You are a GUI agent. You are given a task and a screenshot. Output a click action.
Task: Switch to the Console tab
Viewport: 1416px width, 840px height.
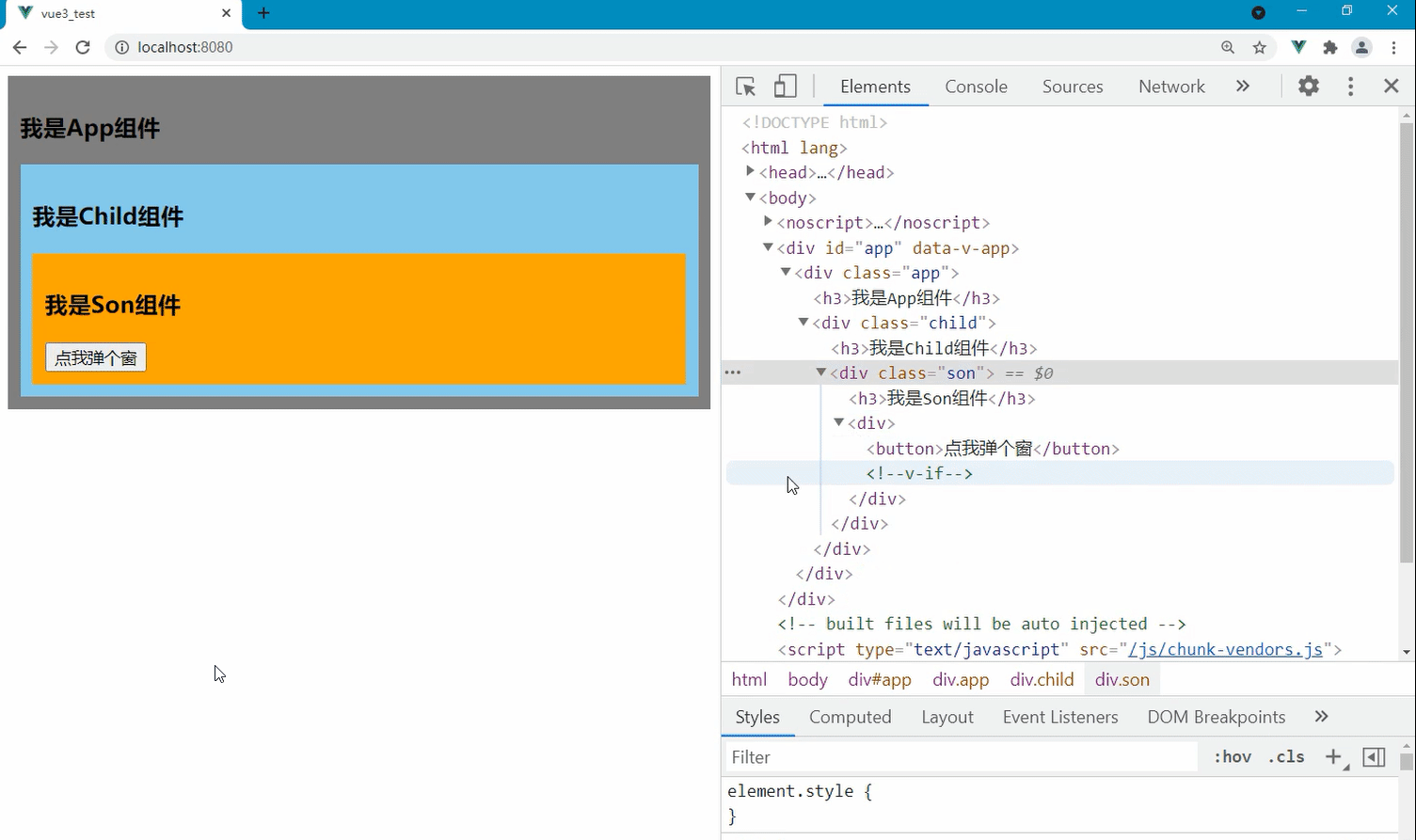pos(976,87)
